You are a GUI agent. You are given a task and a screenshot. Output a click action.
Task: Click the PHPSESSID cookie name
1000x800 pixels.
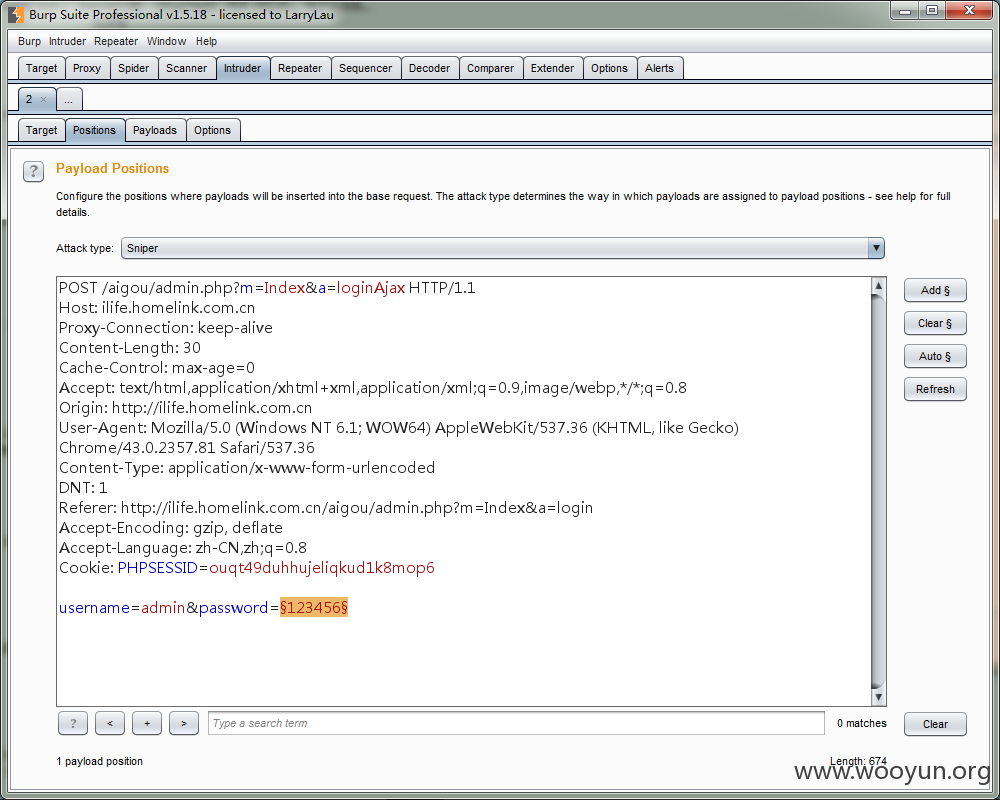(x=158, y=568)
